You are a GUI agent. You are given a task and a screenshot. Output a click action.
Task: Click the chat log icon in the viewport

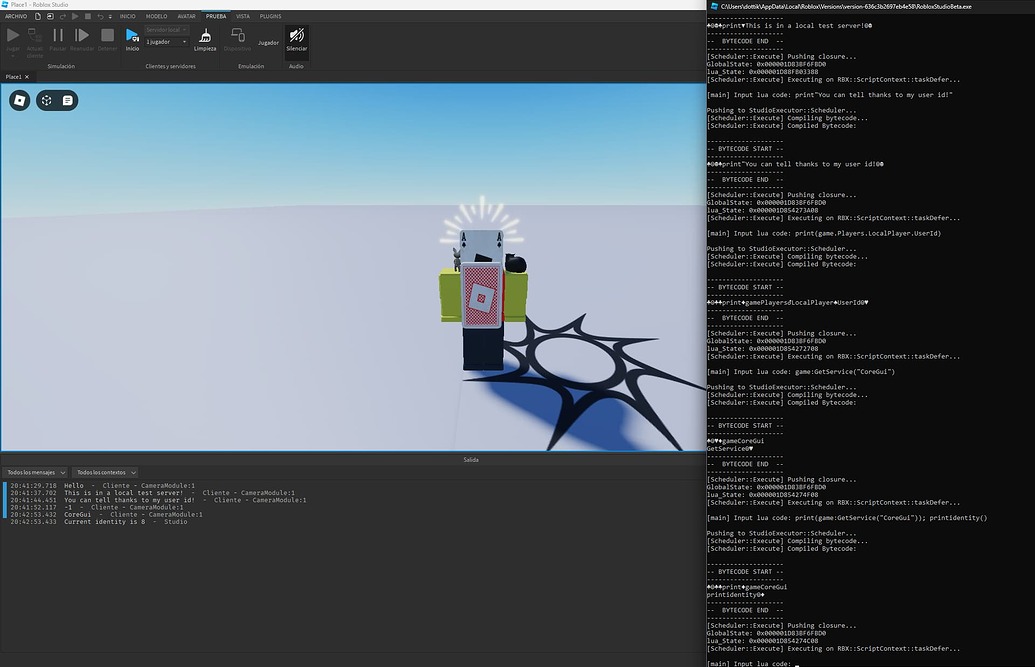(68, 100)
